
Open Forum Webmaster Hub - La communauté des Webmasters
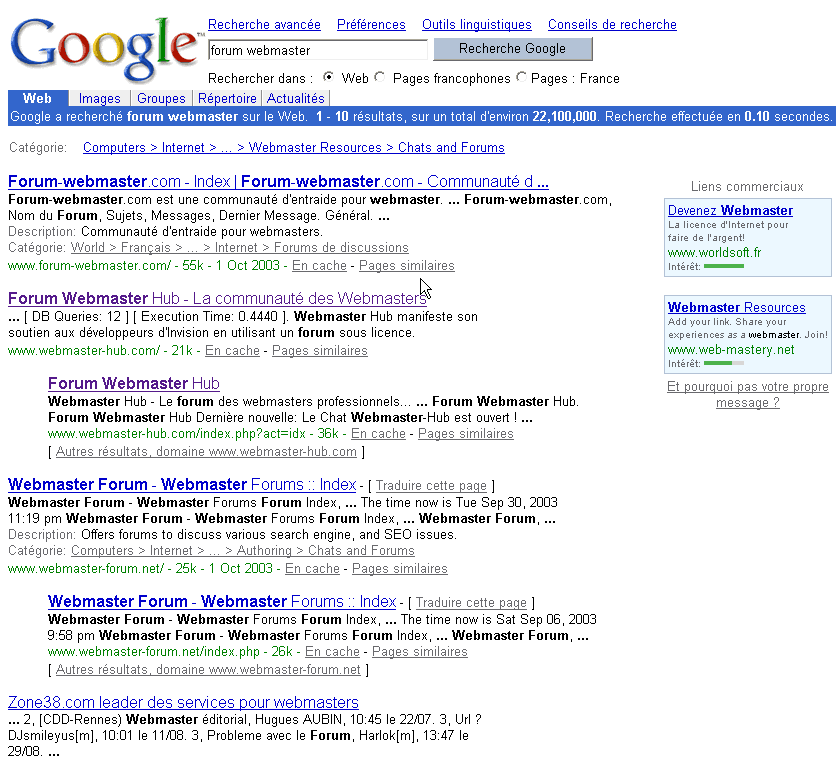217,298
